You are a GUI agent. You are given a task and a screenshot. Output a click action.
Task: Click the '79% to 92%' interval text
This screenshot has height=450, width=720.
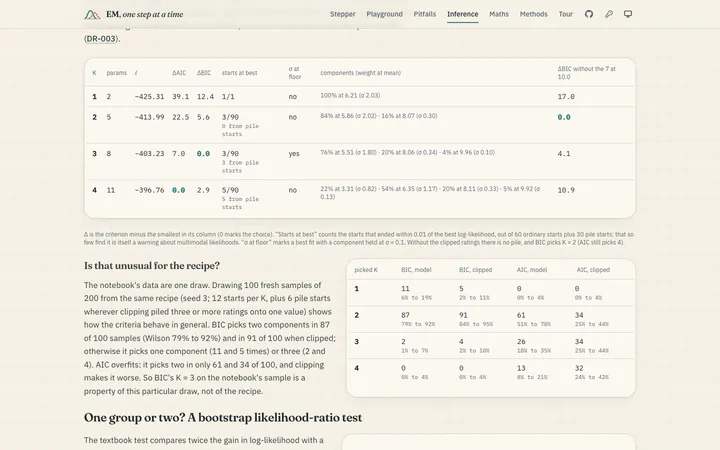[x=418, y=324]
